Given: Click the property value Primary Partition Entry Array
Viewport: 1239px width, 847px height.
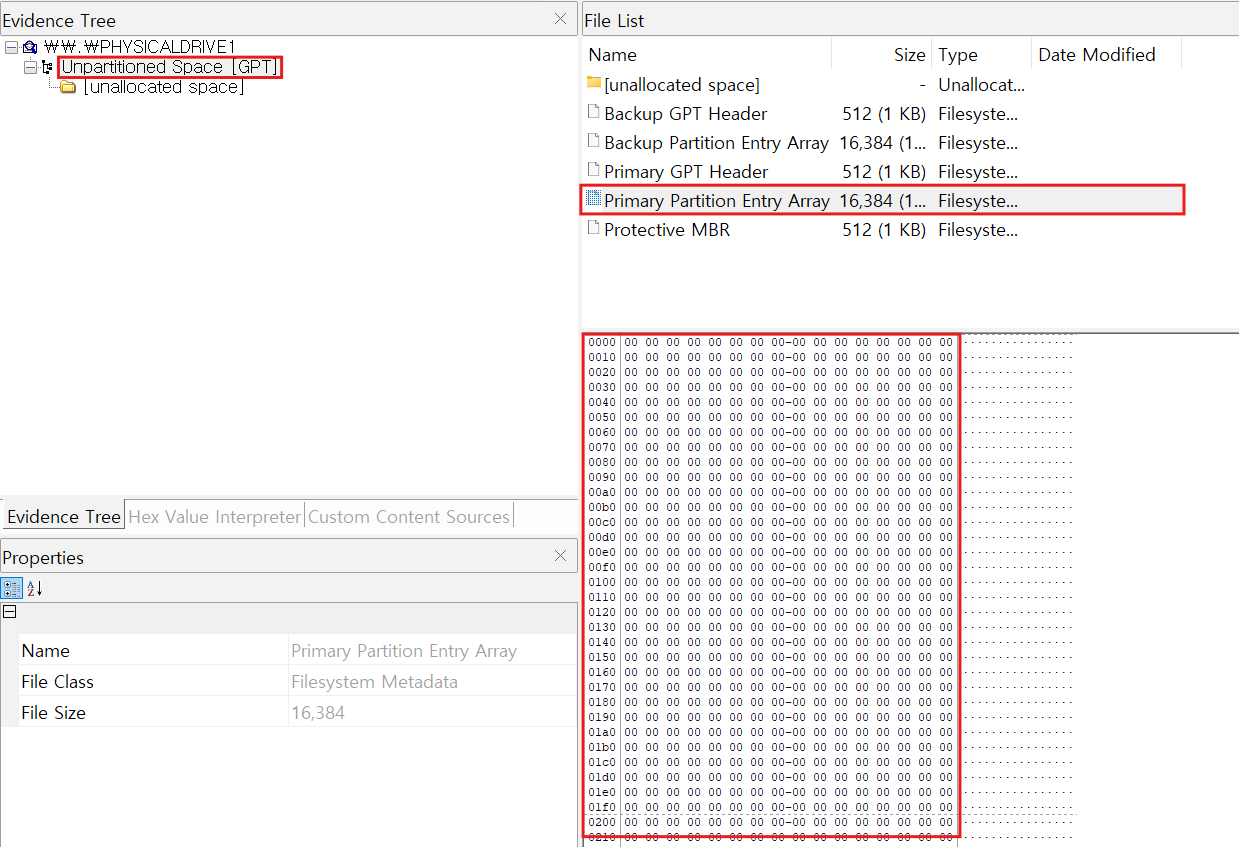Looking at the screenshot, I should (x=404, y=651).
